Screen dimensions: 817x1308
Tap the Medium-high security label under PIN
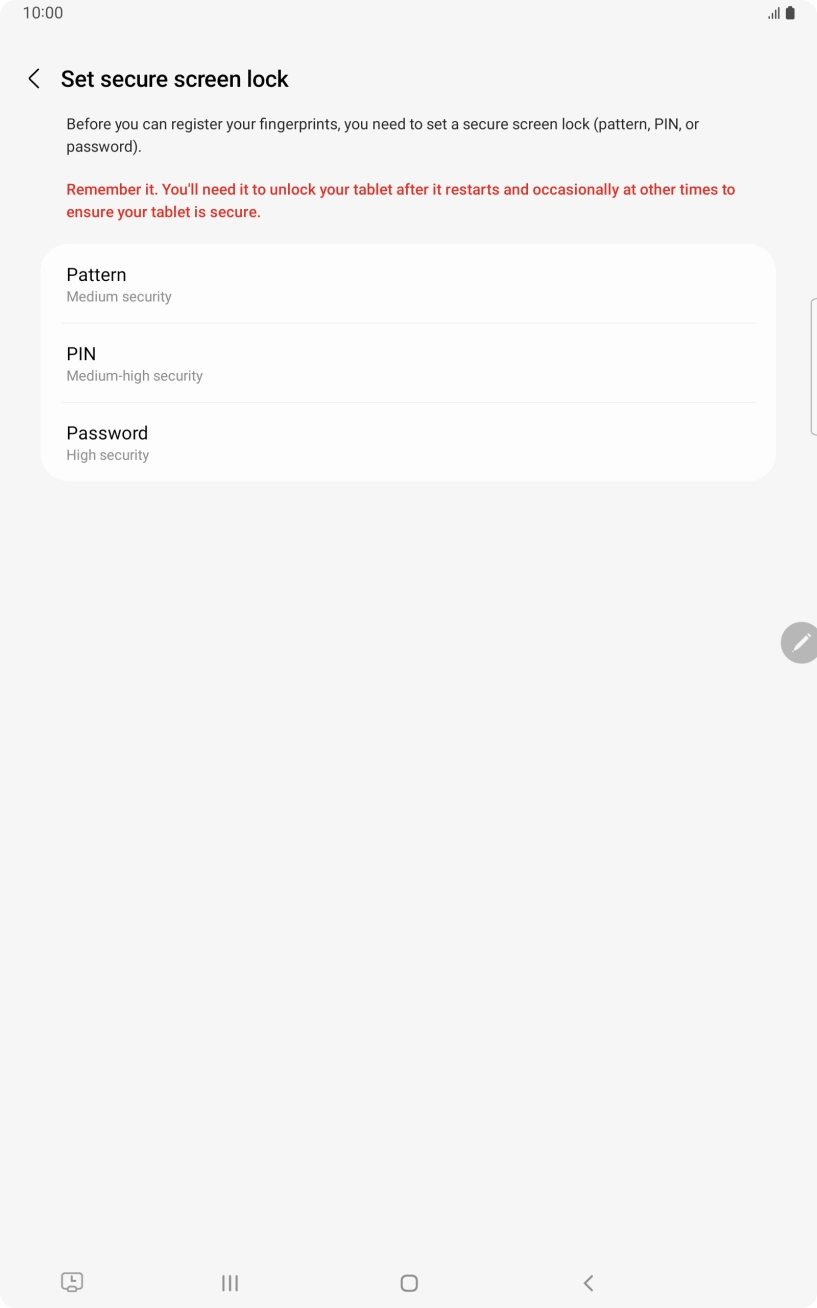pyautogui.click(x=134, y=375)
